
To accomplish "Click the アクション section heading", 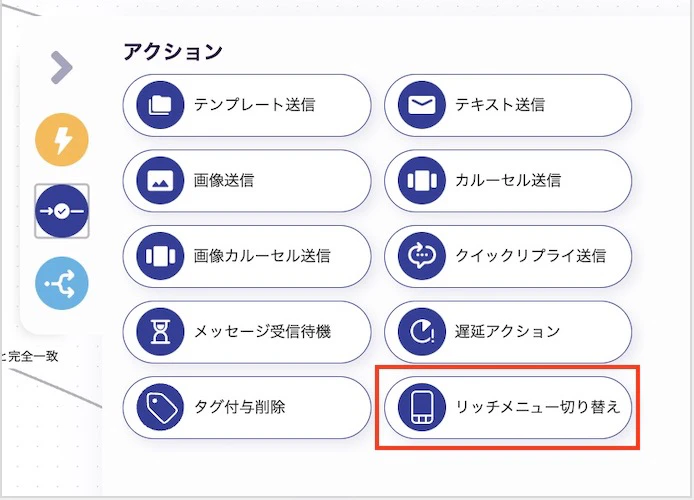I will click(x=173, y=52).
